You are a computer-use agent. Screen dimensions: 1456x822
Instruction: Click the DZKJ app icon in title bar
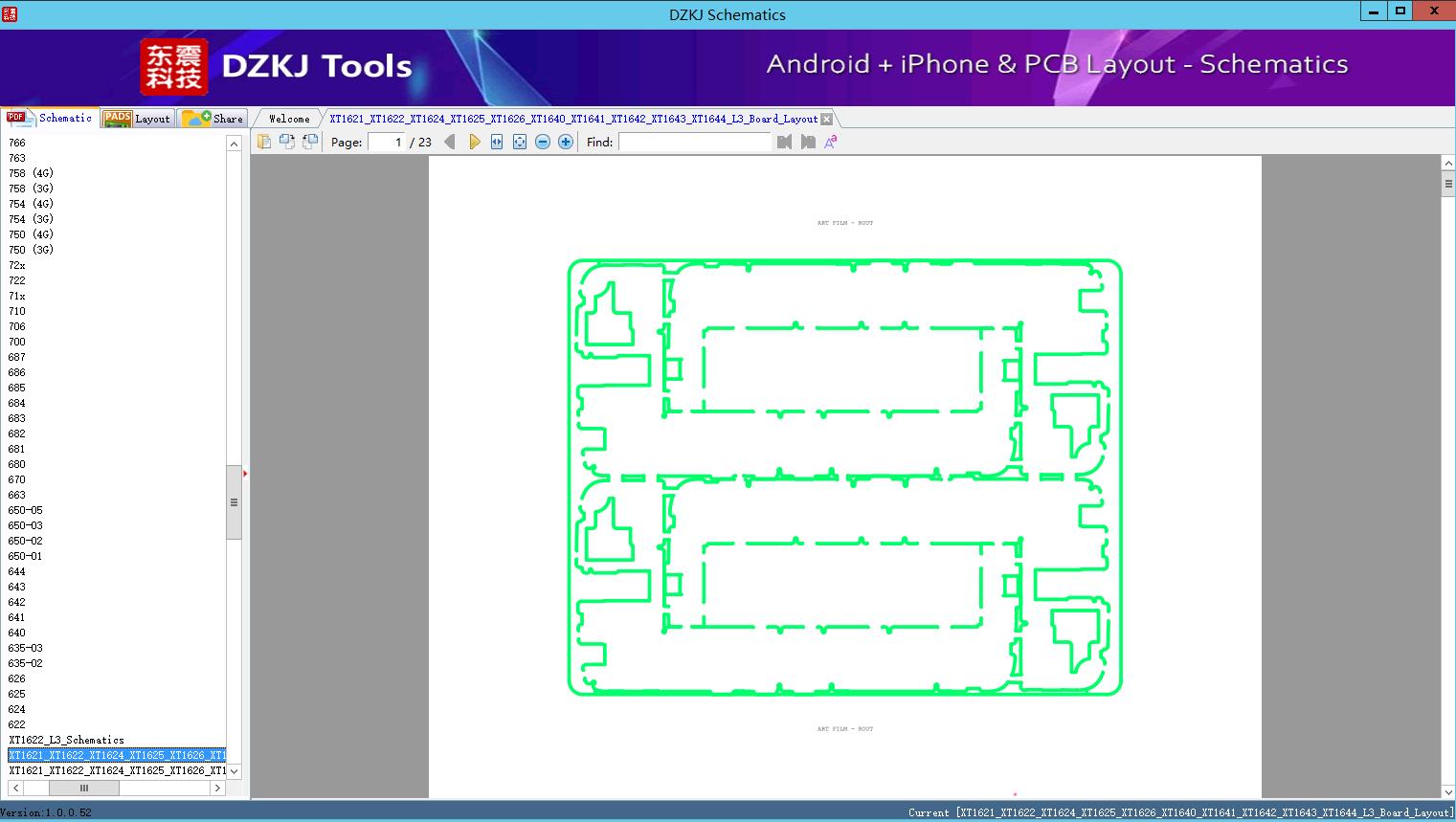[x=10, y=13]
